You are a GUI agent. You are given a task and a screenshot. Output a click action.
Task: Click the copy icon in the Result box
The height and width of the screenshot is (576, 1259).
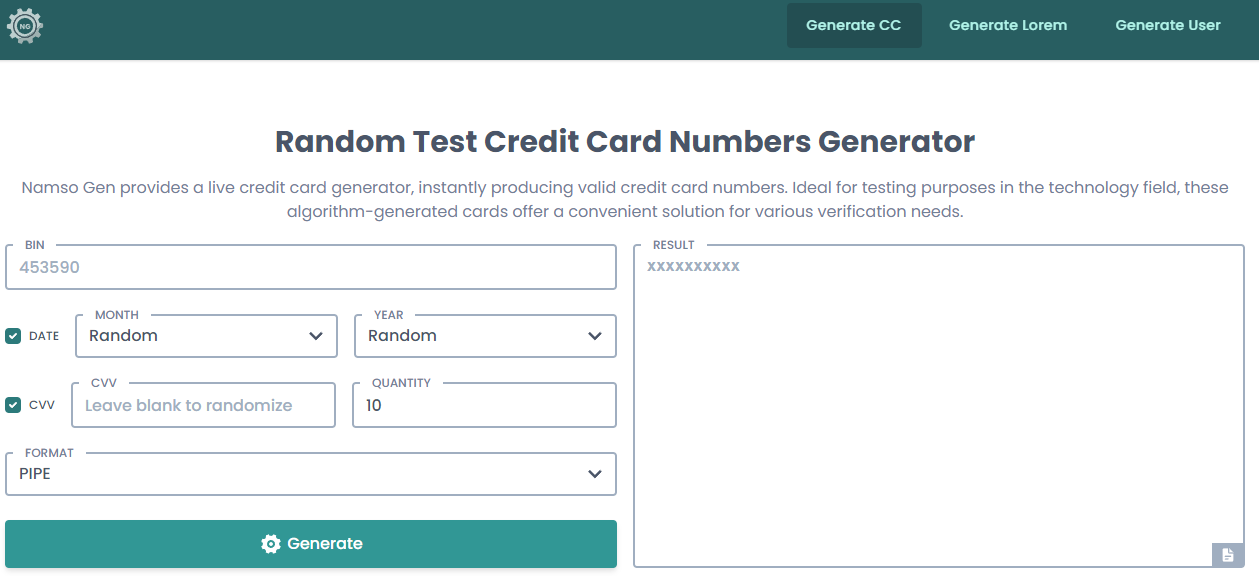(1228, 555)
